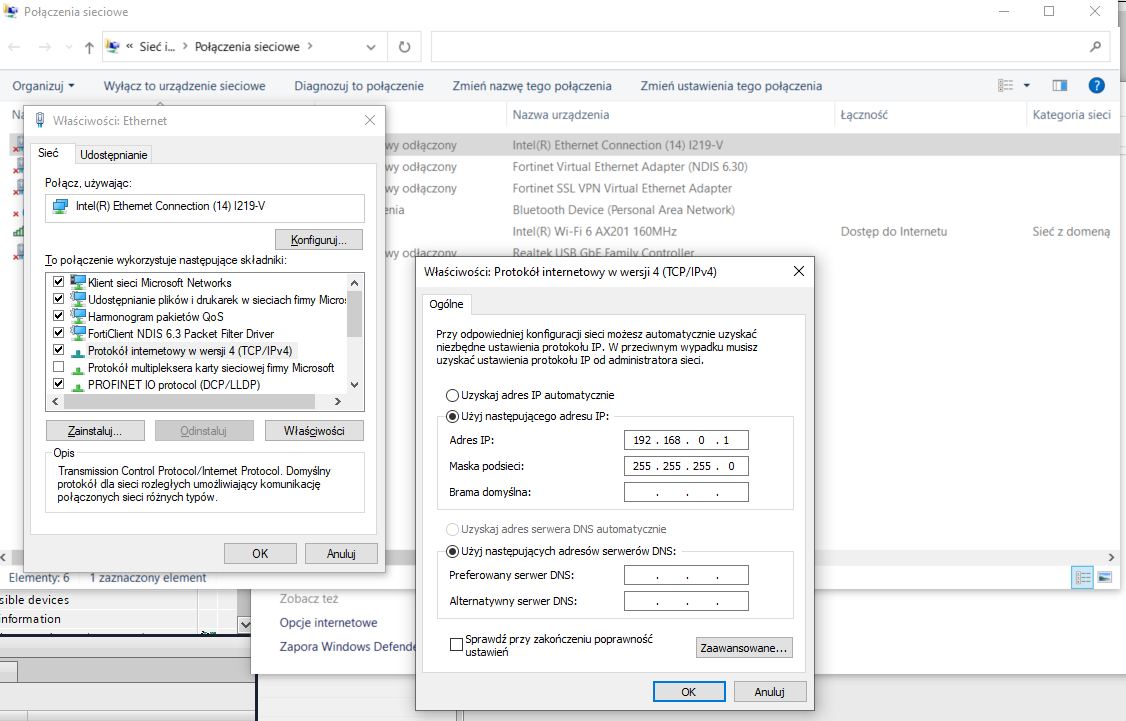The width and height of the screenshot is (1126, 721).
Task: Select Użyj następującego adresu IP radio
Action: [x=452, y=416]
